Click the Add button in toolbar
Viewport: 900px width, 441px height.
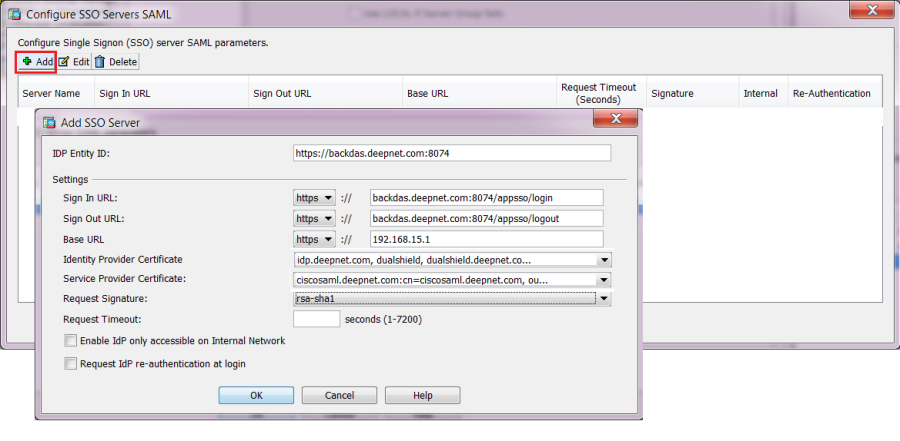click(x=36, y=62)
